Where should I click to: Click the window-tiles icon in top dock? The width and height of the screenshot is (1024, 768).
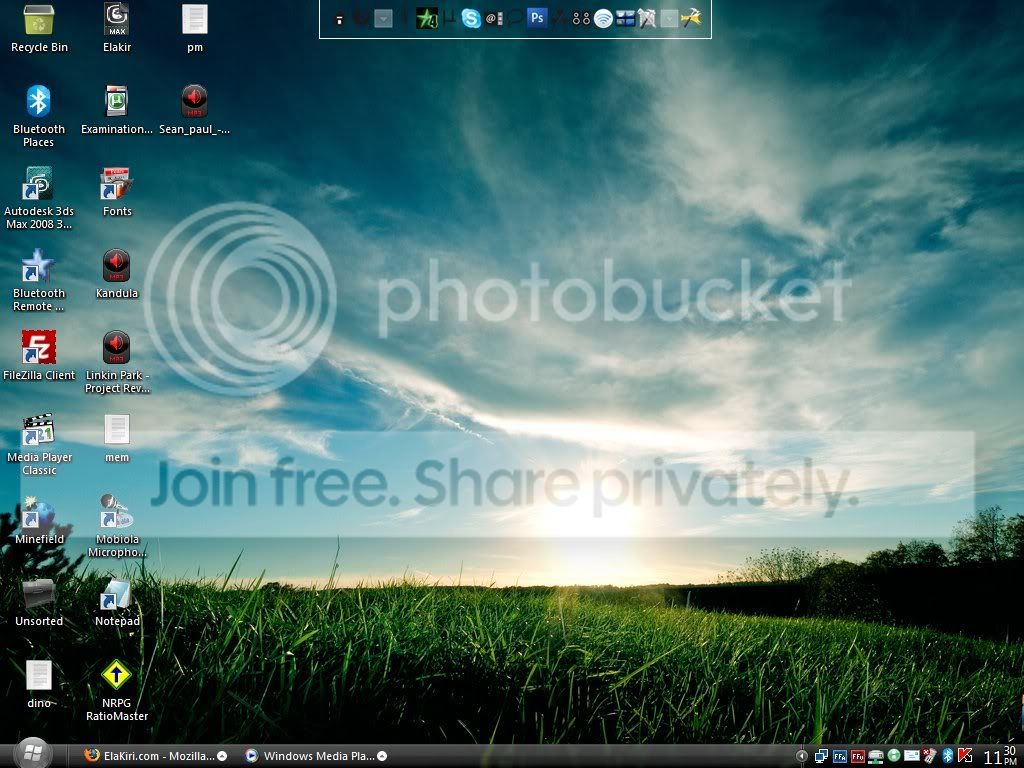tap(625, 19)
